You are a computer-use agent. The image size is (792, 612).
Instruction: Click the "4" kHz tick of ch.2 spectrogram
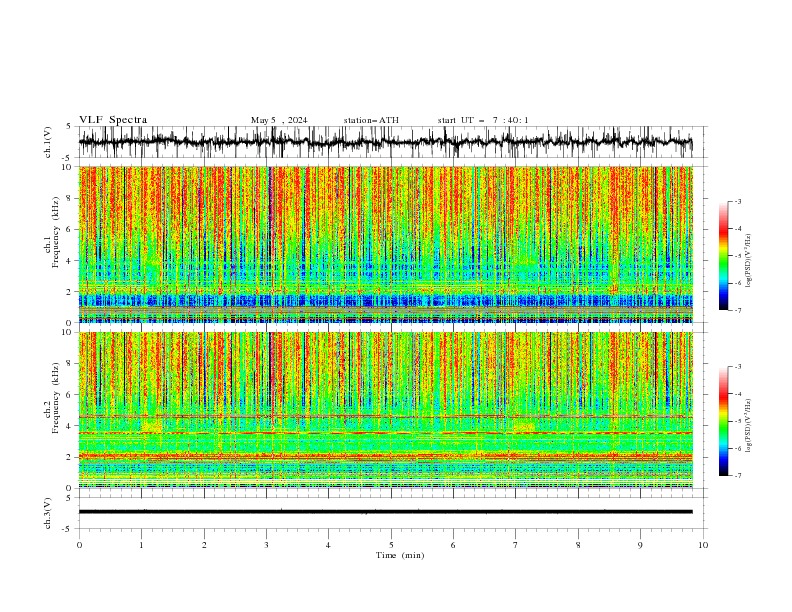tap(70, 426)
